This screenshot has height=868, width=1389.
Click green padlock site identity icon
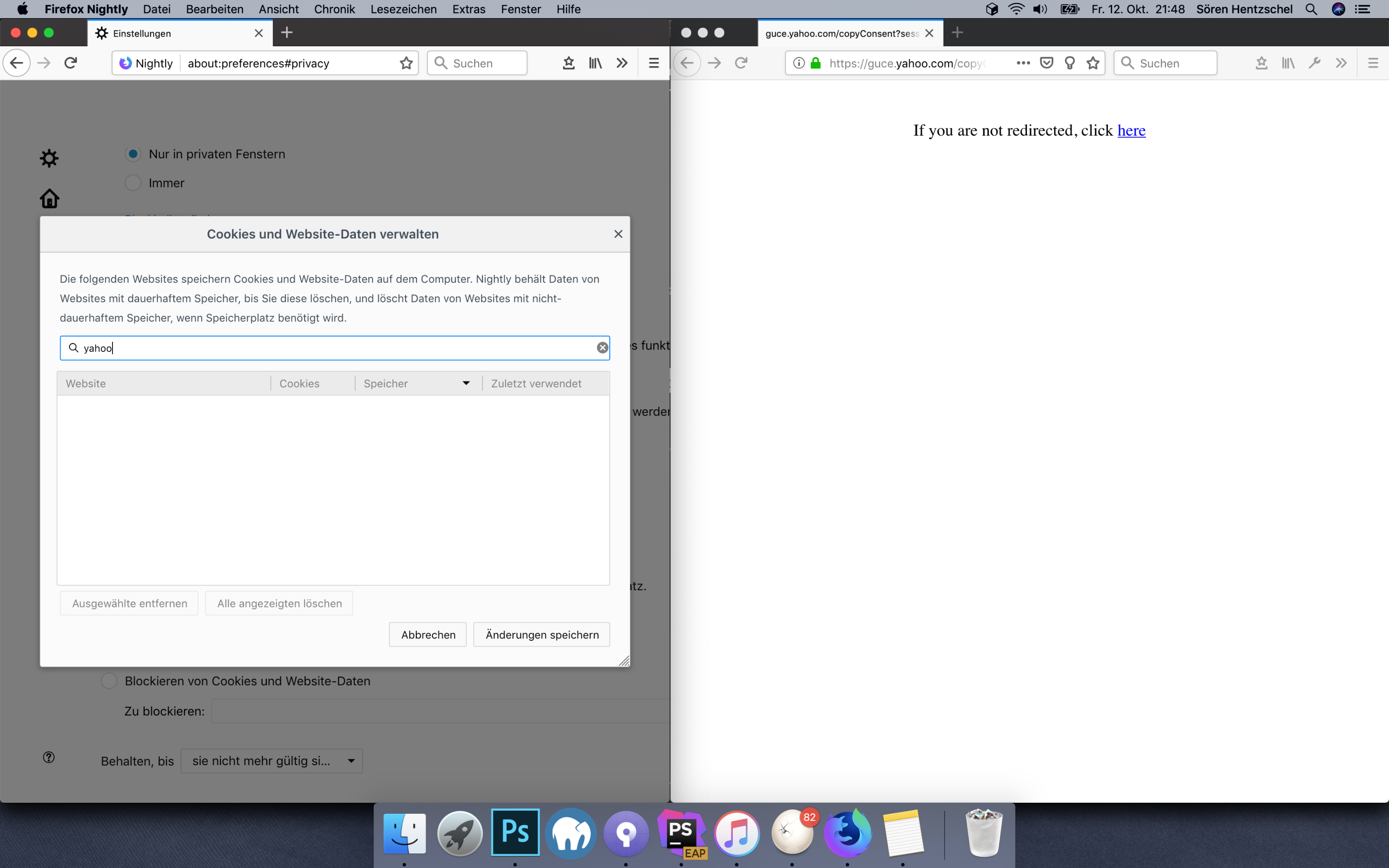815,63
